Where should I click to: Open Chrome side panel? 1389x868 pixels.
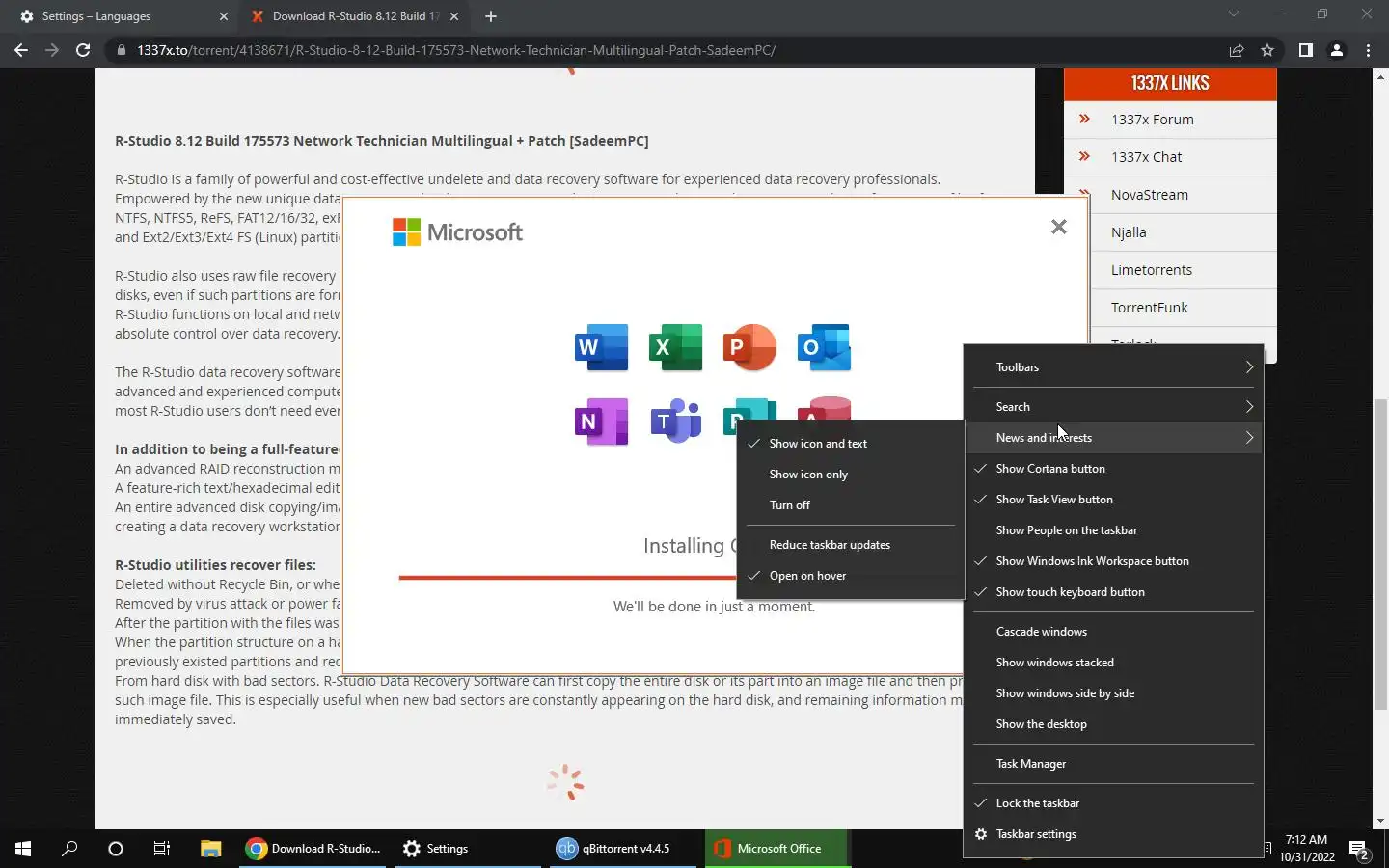(x=1305, y=50)
